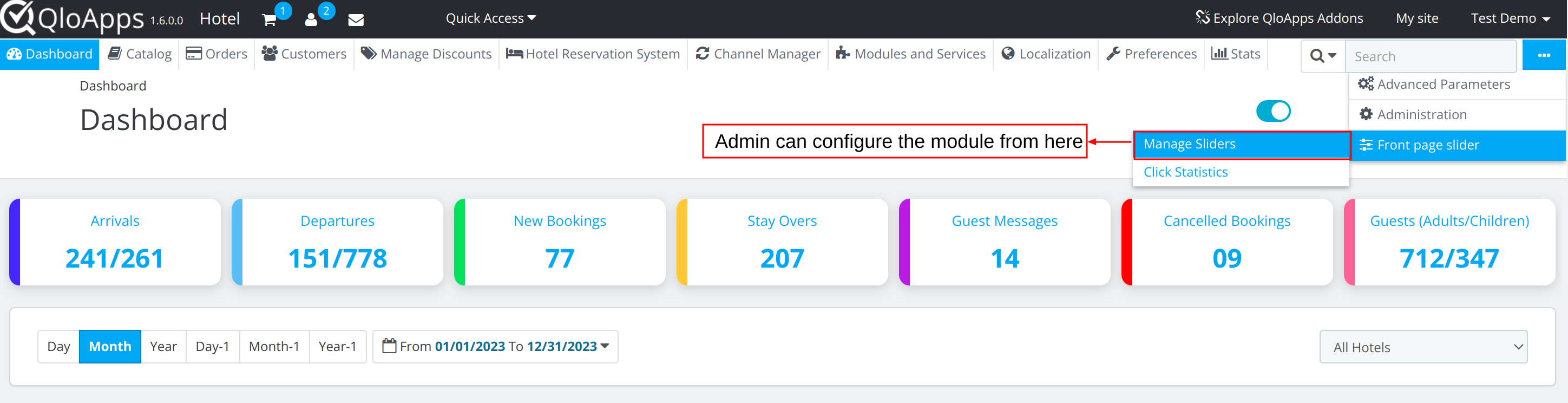Select Front page slider menu entry
1568x403 pixels.
(x=1457, y=145)
